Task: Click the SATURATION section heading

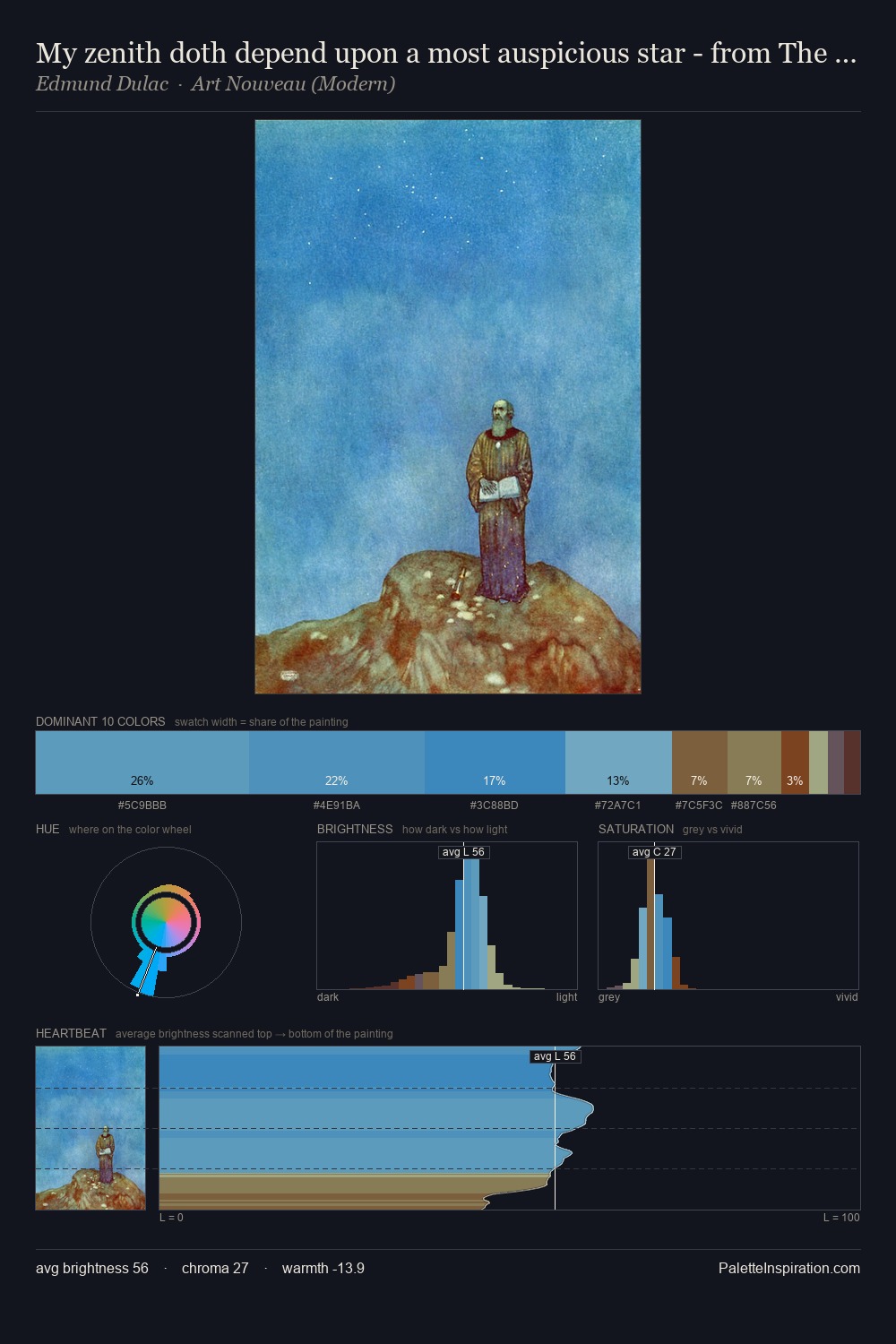Action: [x=636, y=829]
